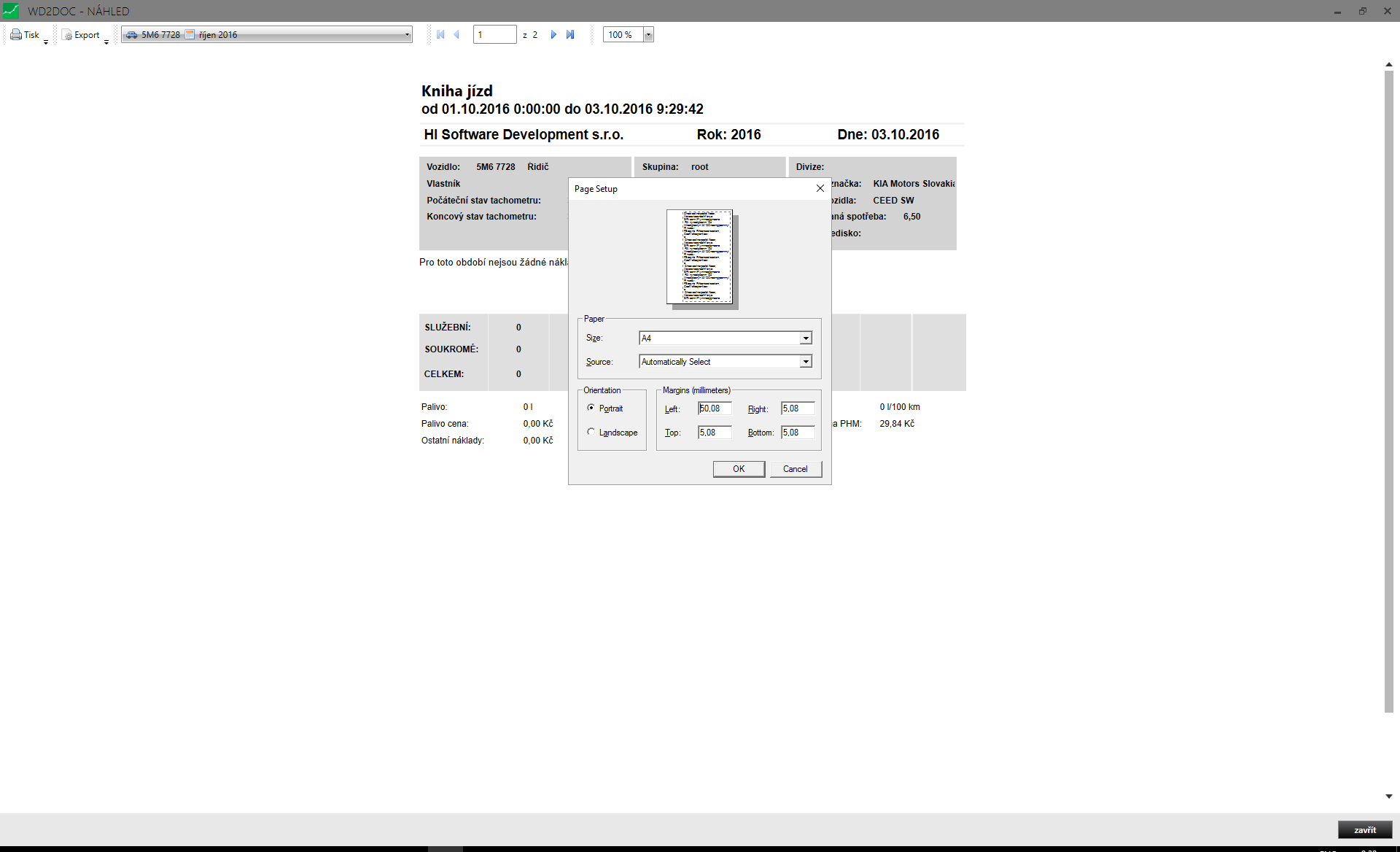Click OK in Page Setup

[x=739, y=469]
